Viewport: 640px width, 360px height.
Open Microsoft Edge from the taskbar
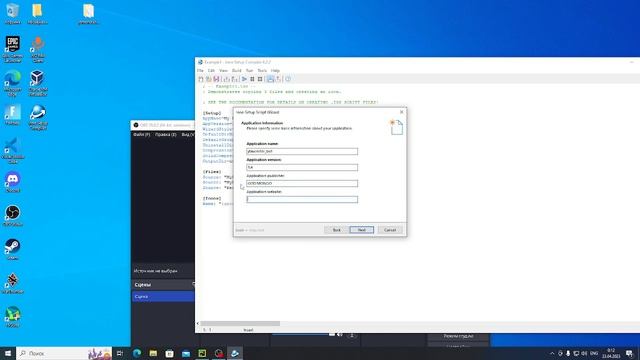[x=137, y=353]
